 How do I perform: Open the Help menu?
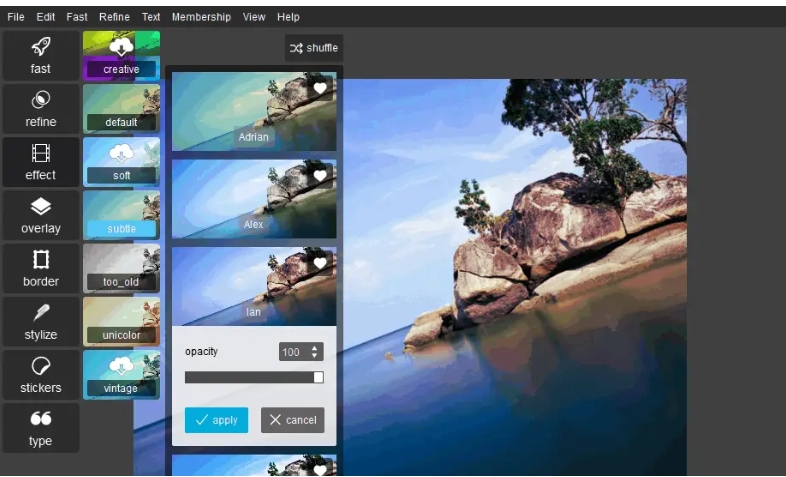click(288, 17)
